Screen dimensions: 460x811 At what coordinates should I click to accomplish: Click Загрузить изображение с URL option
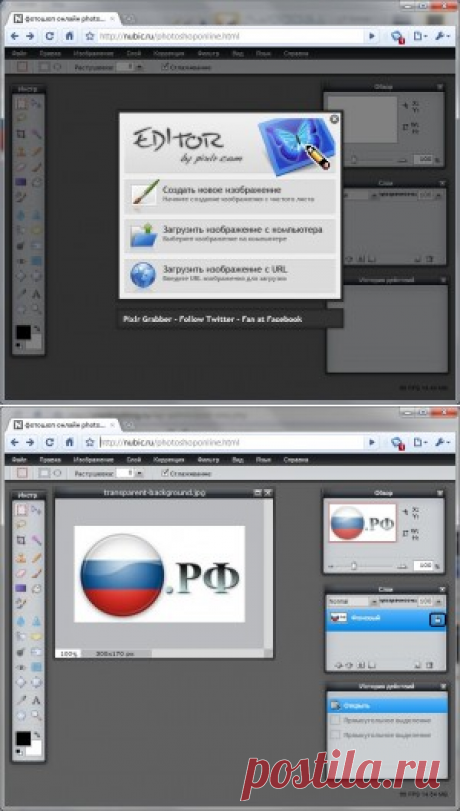tap(230, 274)
